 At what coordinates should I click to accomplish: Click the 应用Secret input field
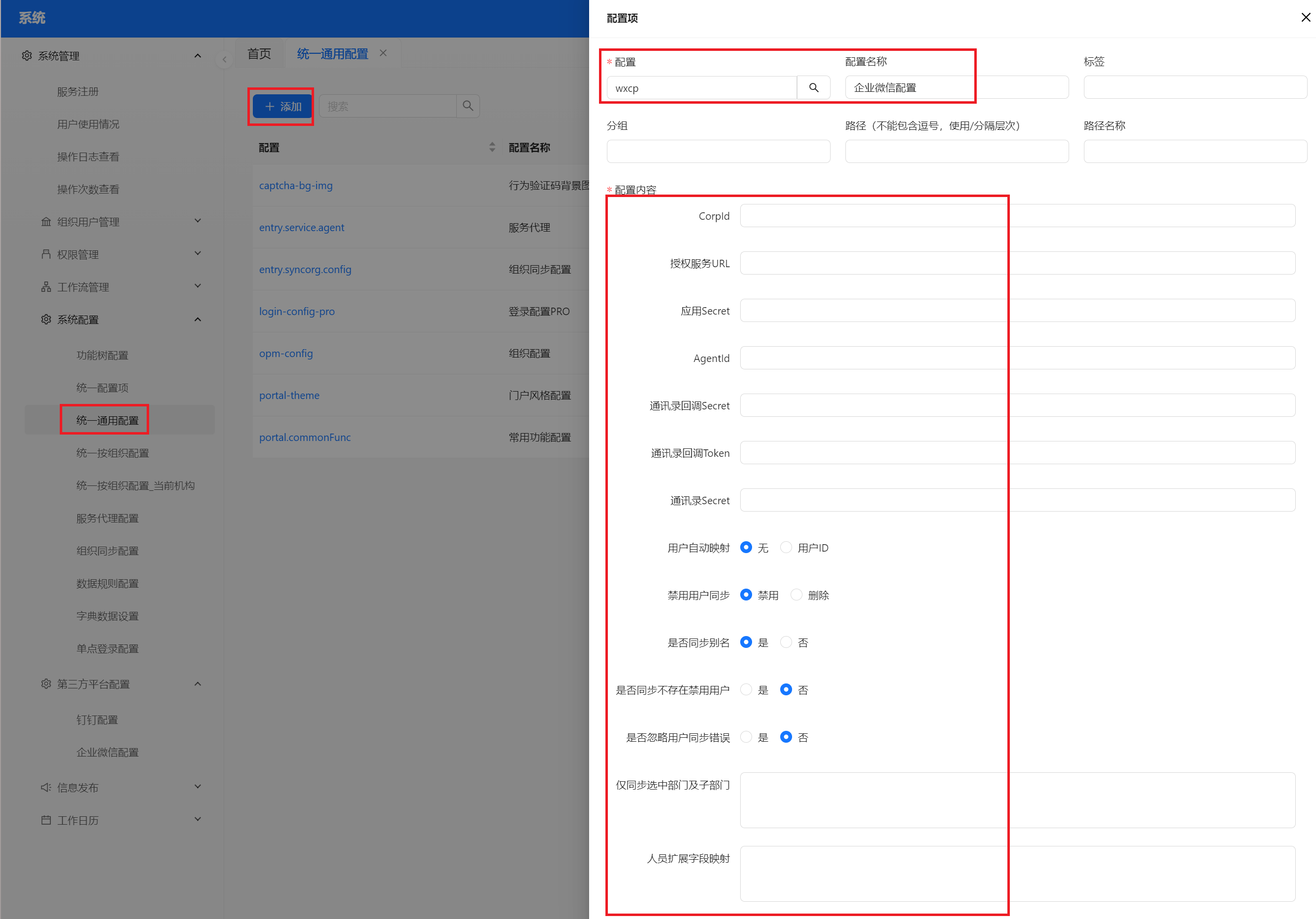pos(1017,311)
